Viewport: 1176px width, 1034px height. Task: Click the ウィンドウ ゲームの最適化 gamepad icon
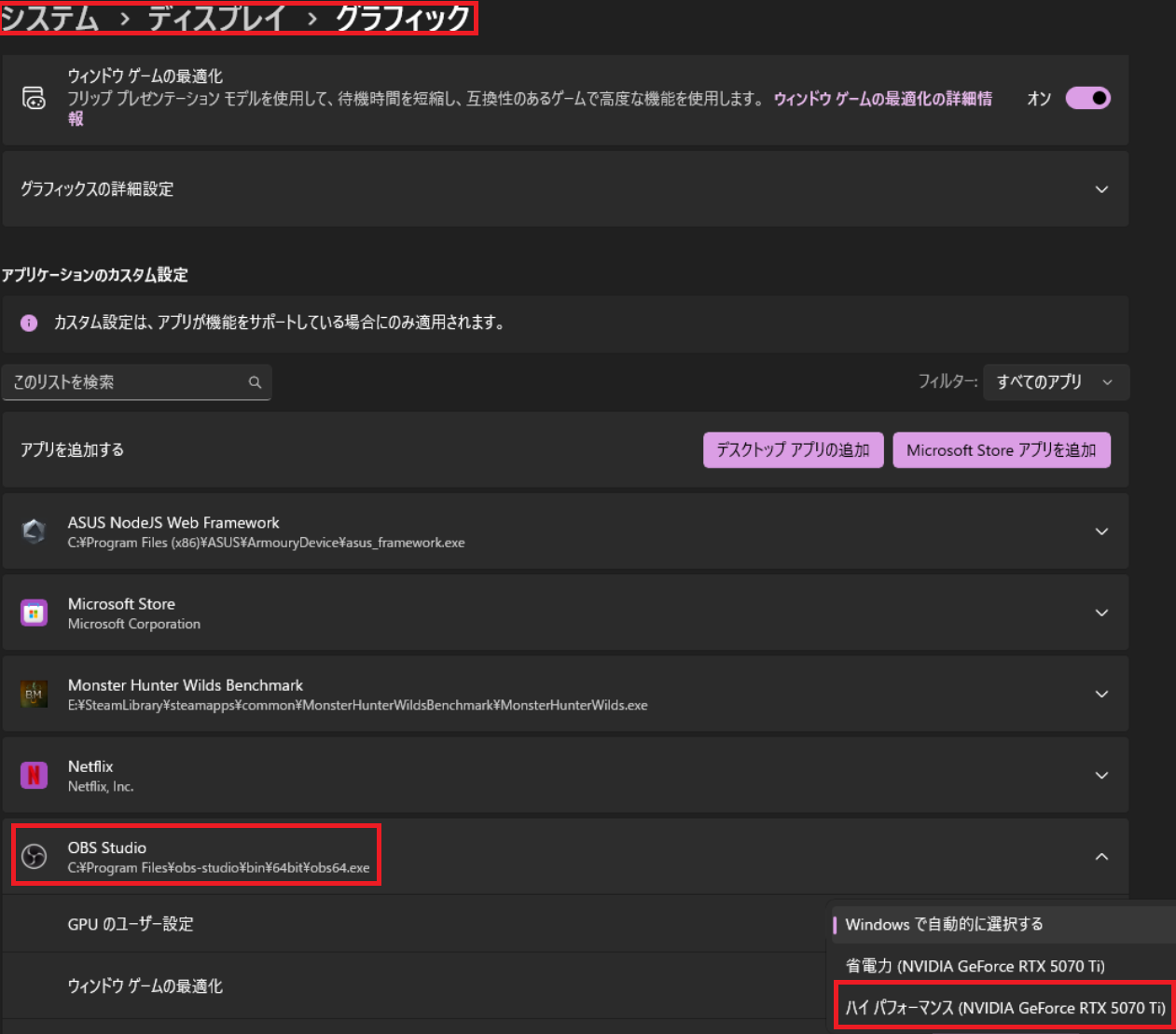pos(35,98)
